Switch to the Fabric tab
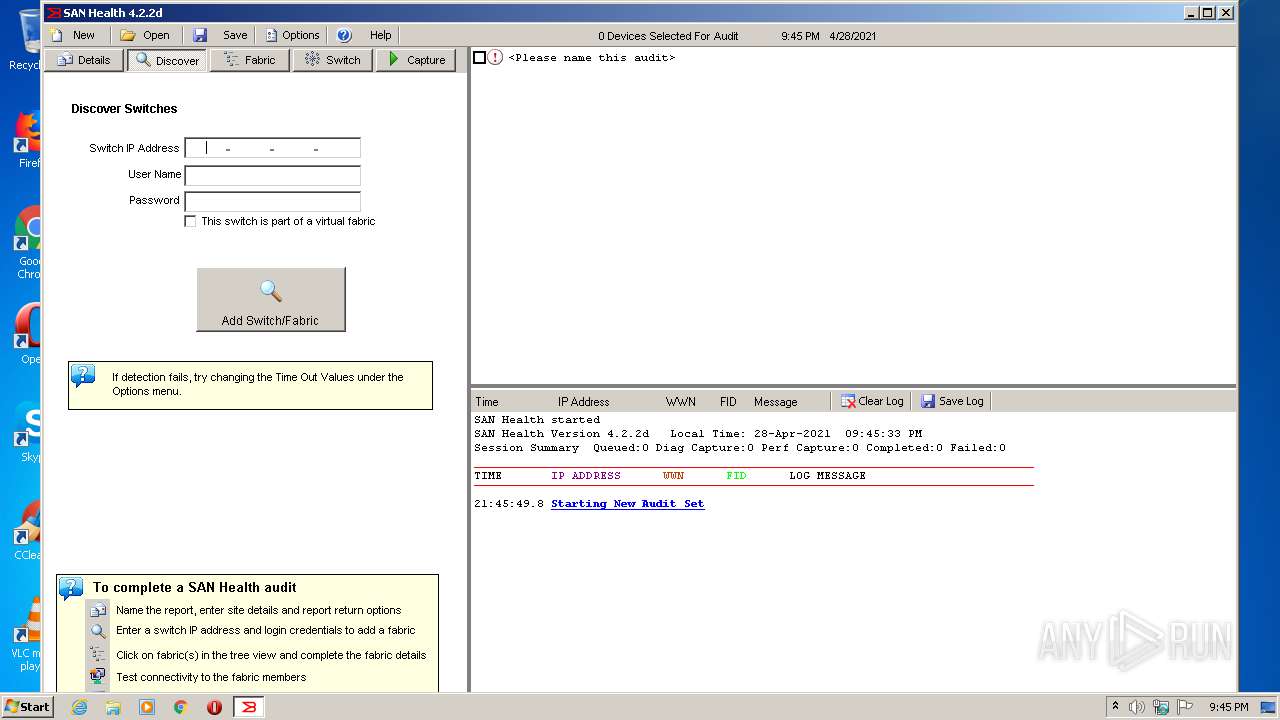The height and width of the screenshot is (720, 1280). (250, 60)
